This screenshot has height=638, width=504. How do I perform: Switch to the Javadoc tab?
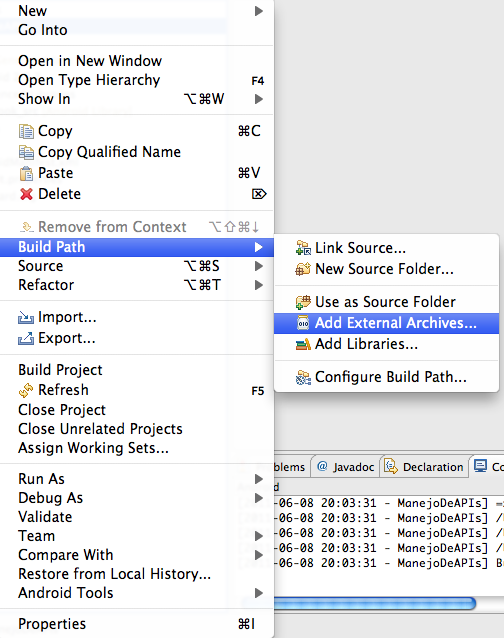point(346,467)
